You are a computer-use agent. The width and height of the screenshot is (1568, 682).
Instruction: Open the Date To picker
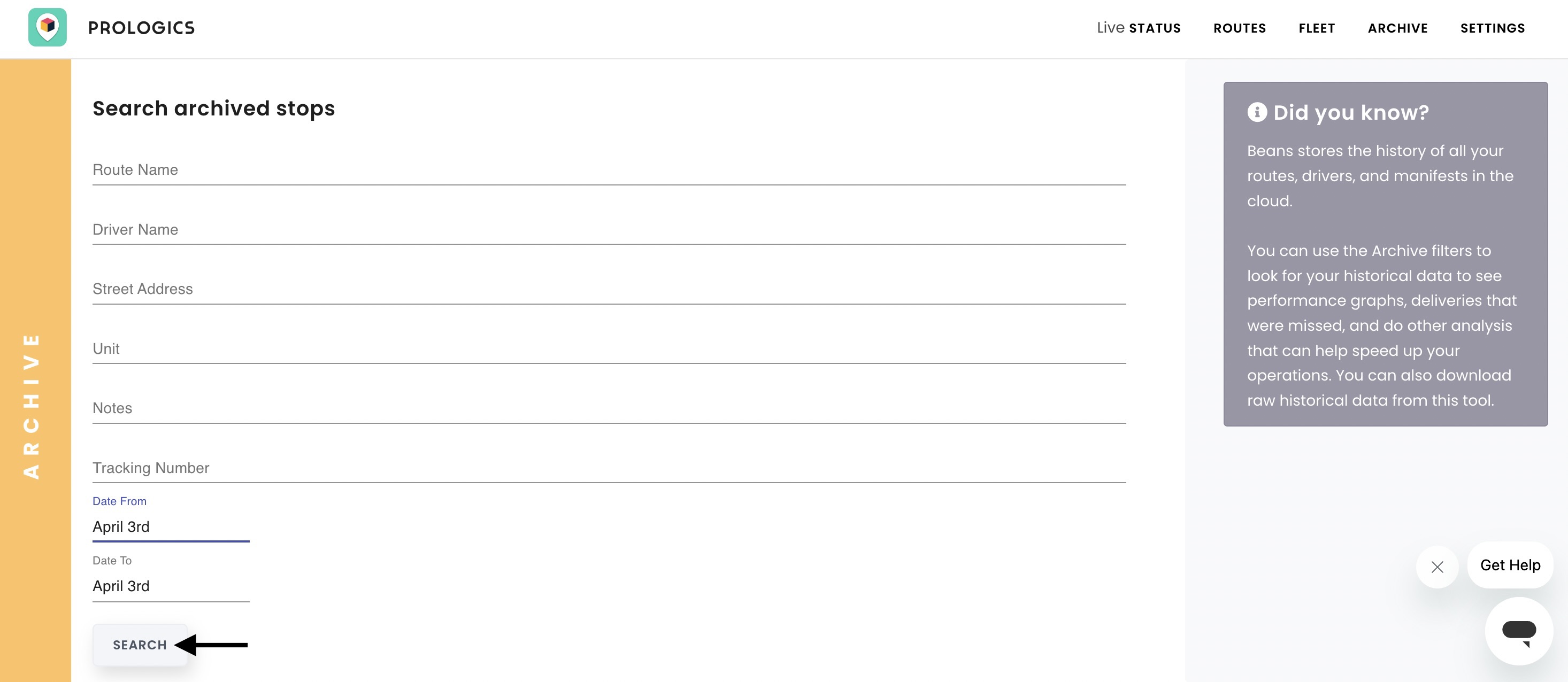pyautogui.click(x=171, y=586)
